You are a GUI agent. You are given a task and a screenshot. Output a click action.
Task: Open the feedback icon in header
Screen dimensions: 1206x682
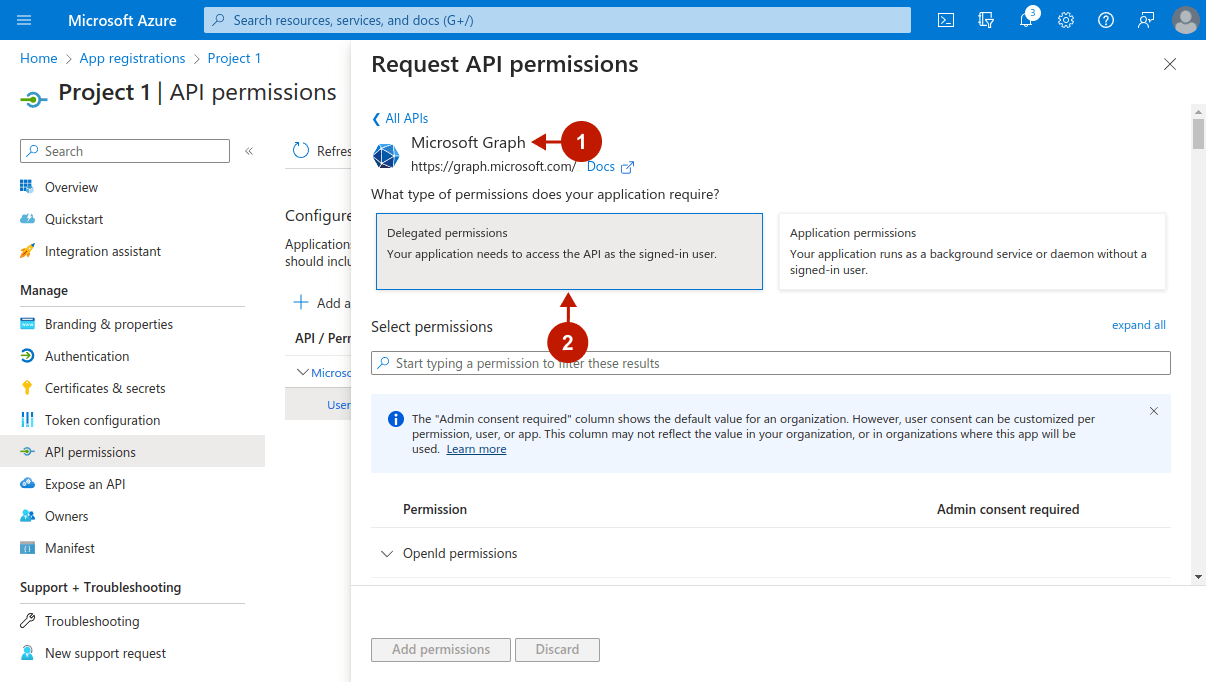1146,20
